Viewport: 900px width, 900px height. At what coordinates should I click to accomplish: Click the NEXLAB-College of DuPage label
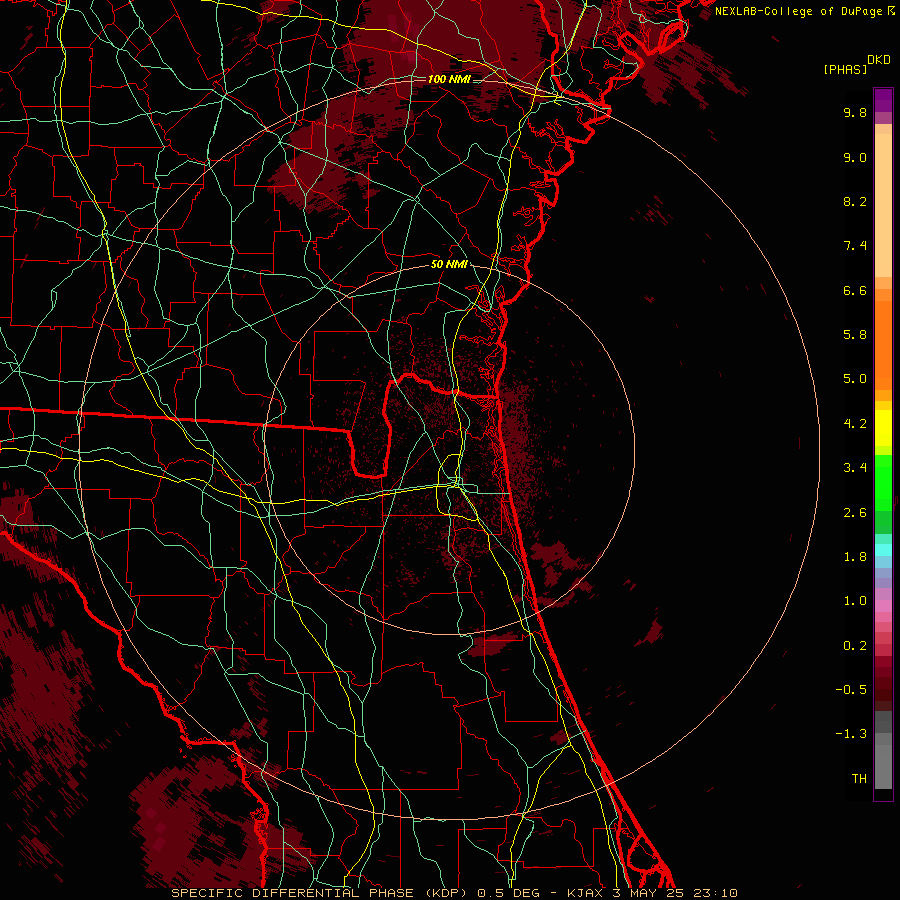[x=799, y=11]
